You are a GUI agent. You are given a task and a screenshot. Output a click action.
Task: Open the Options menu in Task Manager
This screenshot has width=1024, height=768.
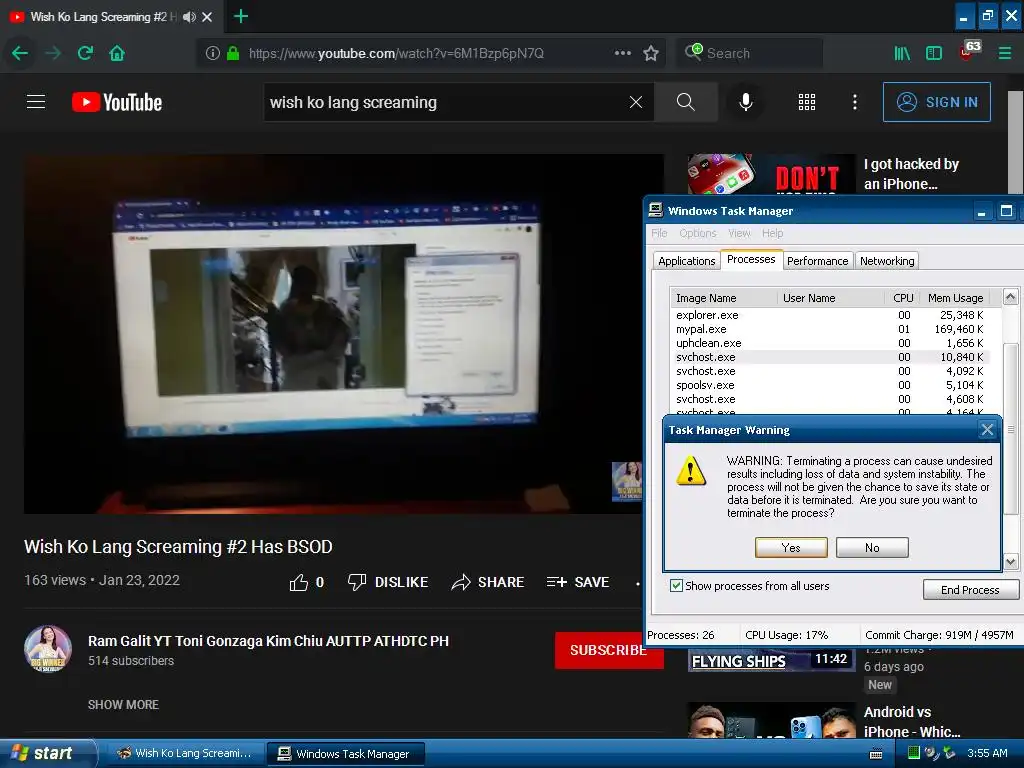pos(697,233)
